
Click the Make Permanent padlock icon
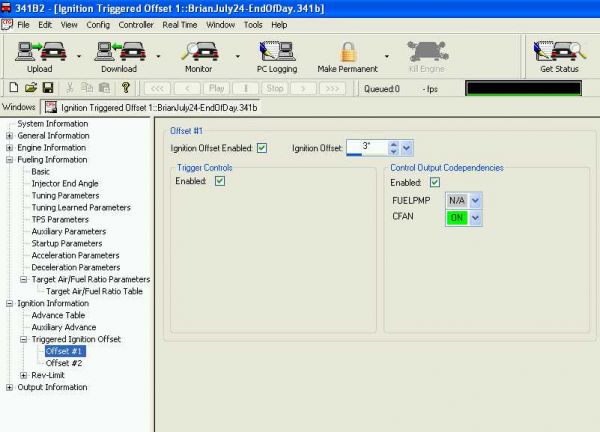(x=347, y=52)
